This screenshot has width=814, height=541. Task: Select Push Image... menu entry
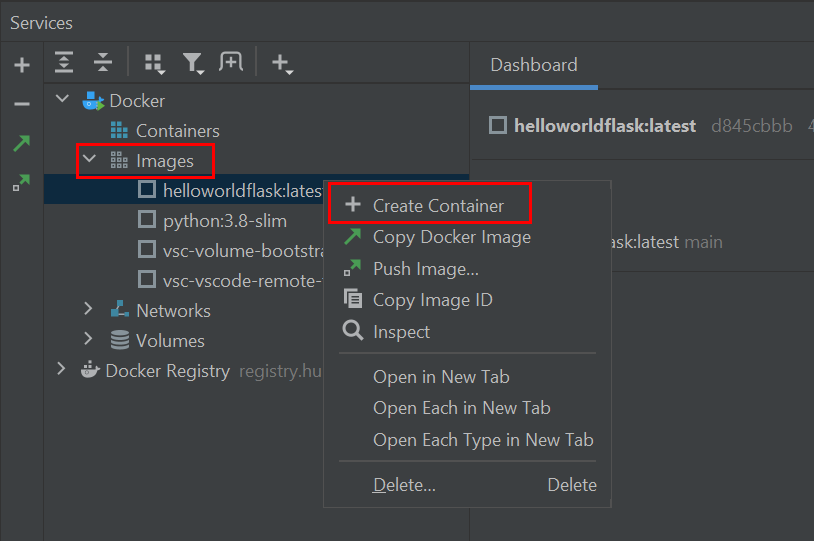click(425, 268)
